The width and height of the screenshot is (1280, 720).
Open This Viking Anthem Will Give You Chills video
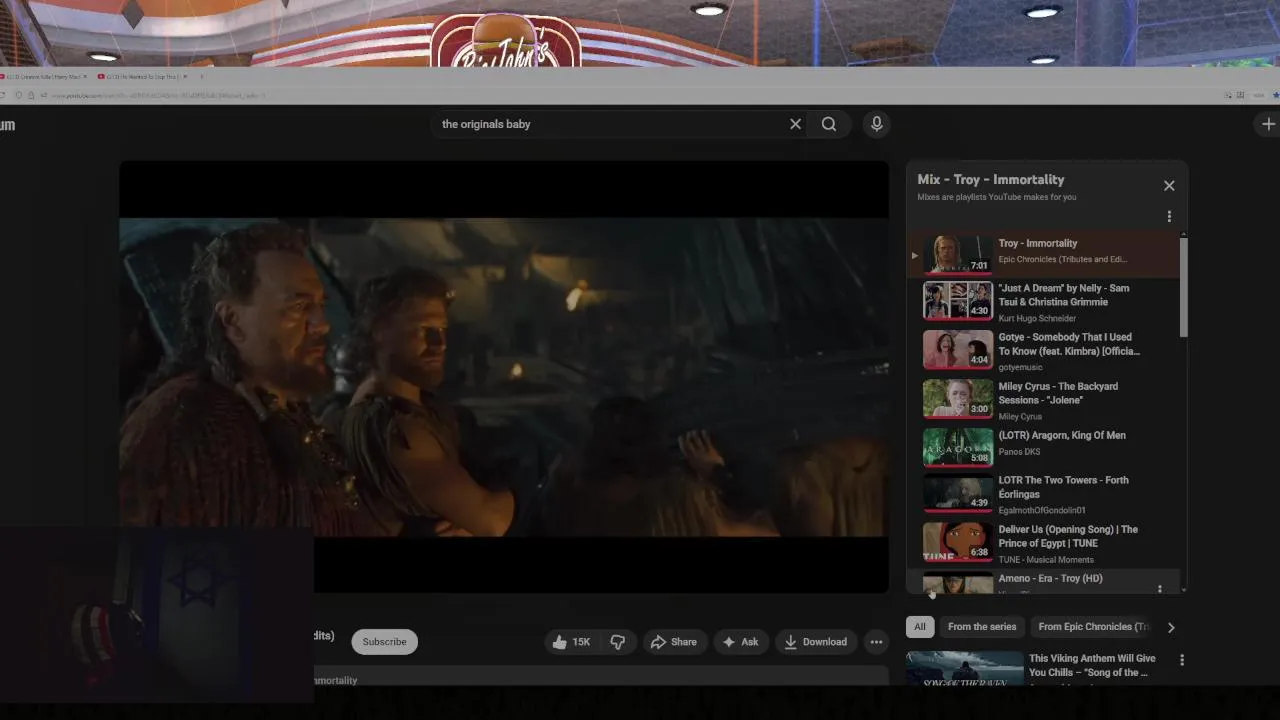(1092, 665)
